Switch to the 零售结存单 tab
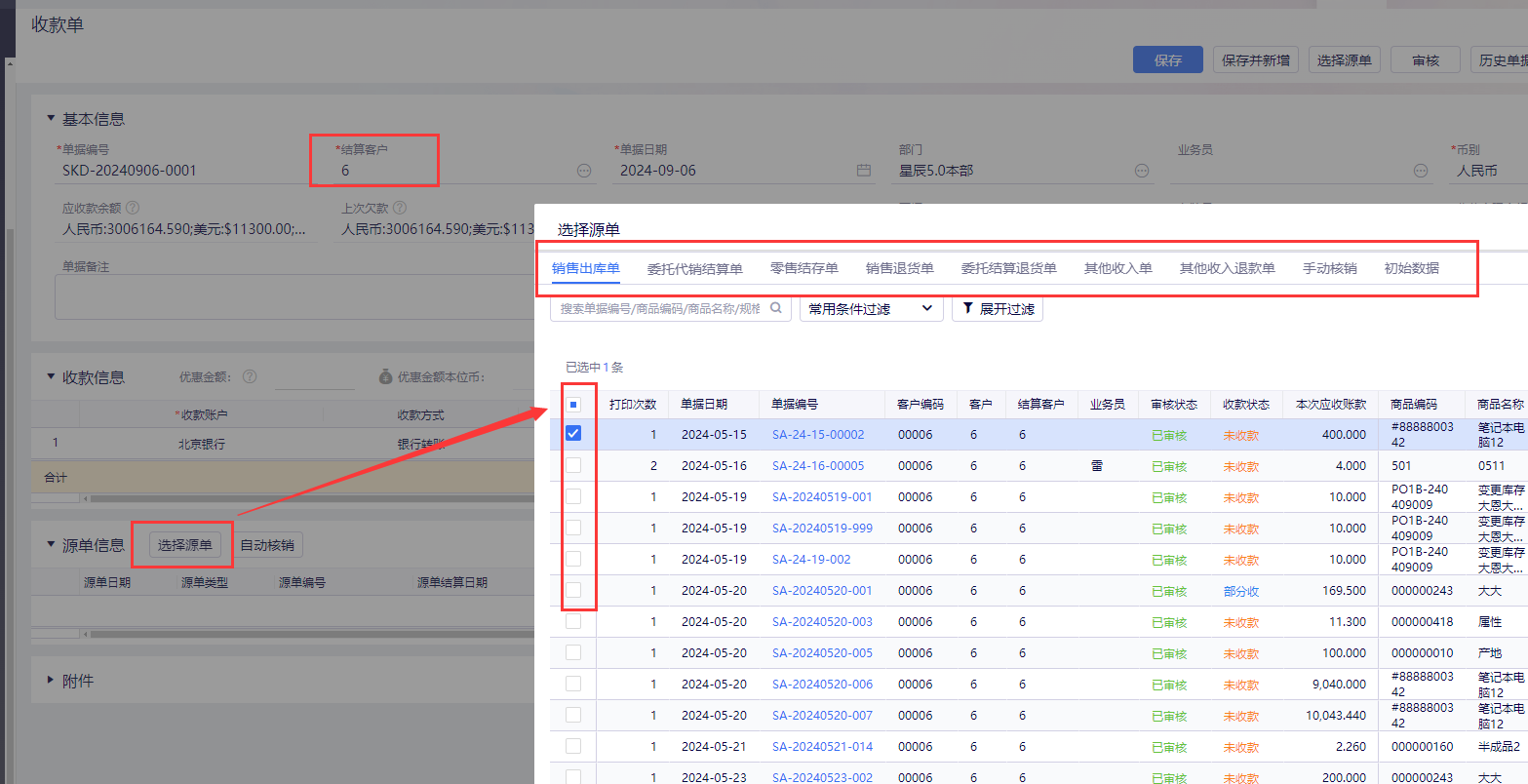This screenshot has width=1528, height=784. click(804, 268)
